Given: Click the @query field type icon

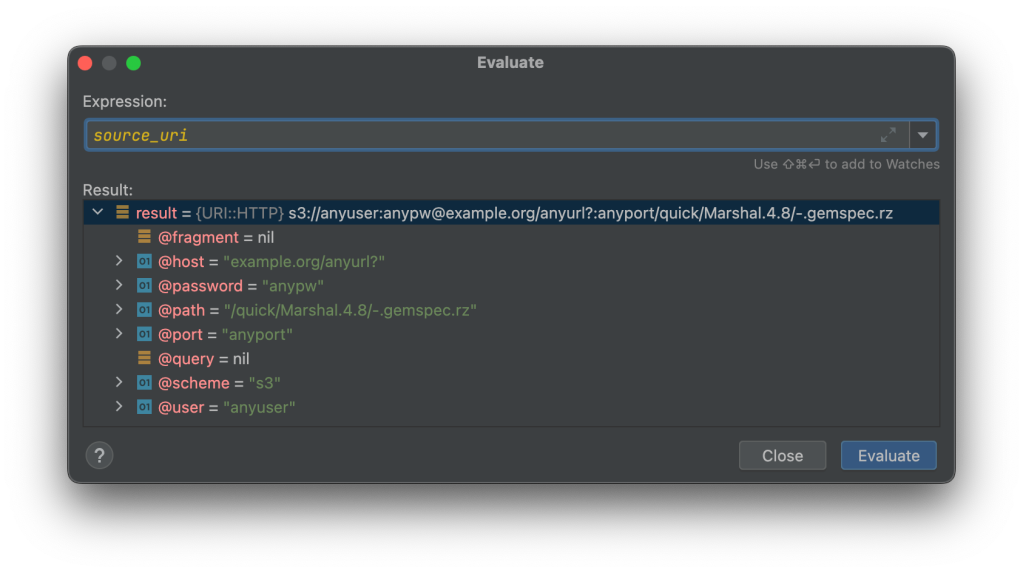Looking at the screenshot, I should click(x=144, y=359).
